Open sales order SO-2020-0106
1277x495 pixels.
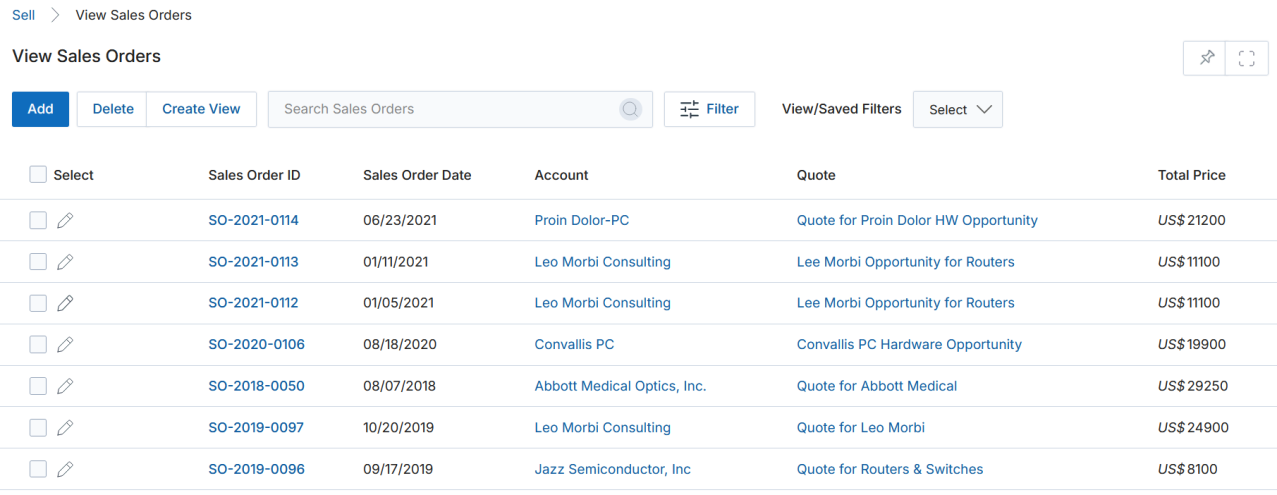(x=256, y=344)
